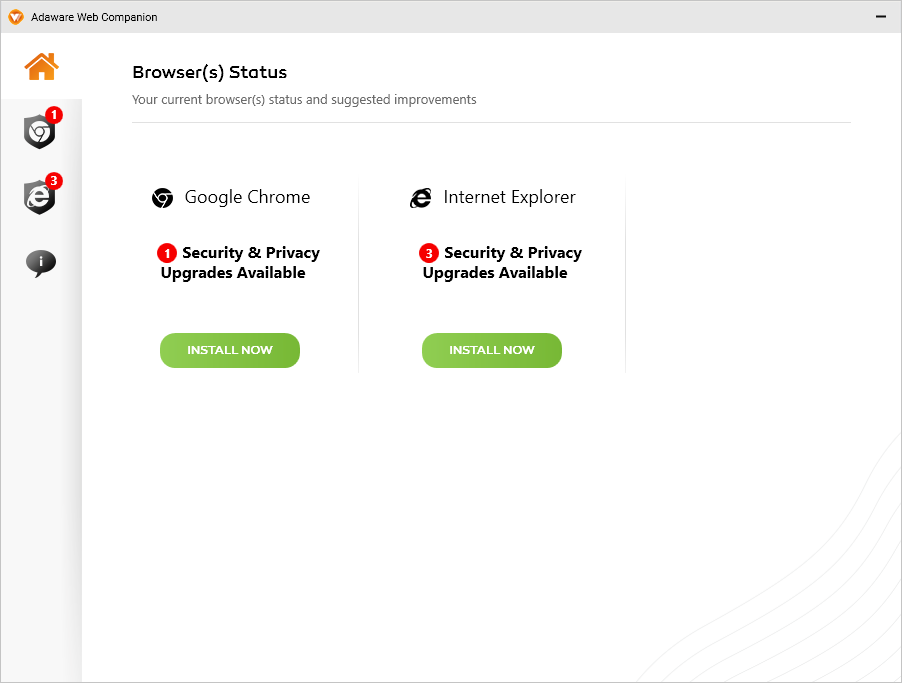Click red badge on sidebar IE shield
902x683 pixels.
click(x=54, y=181)
